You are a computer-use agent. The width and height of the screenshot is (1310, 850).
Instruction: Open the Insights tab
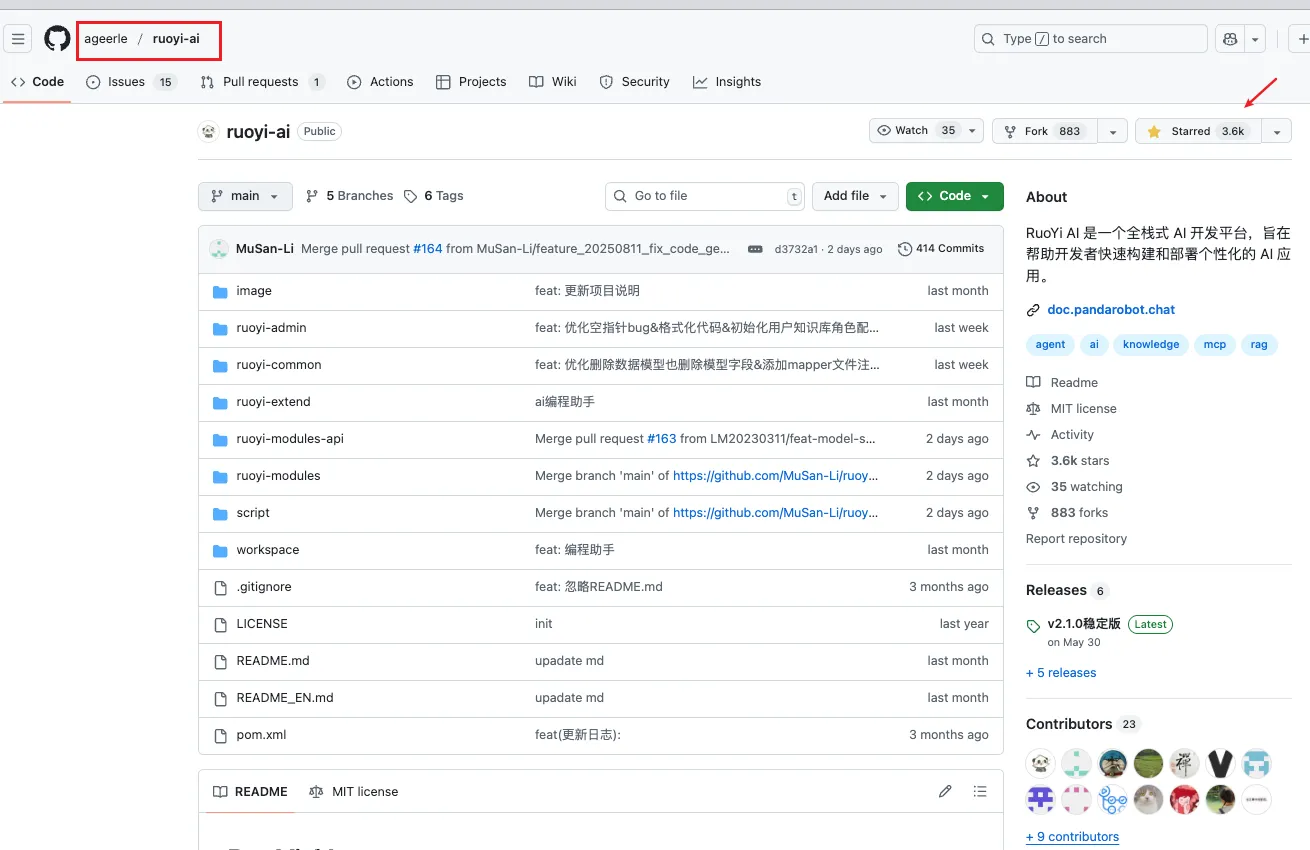click(727, 82)
